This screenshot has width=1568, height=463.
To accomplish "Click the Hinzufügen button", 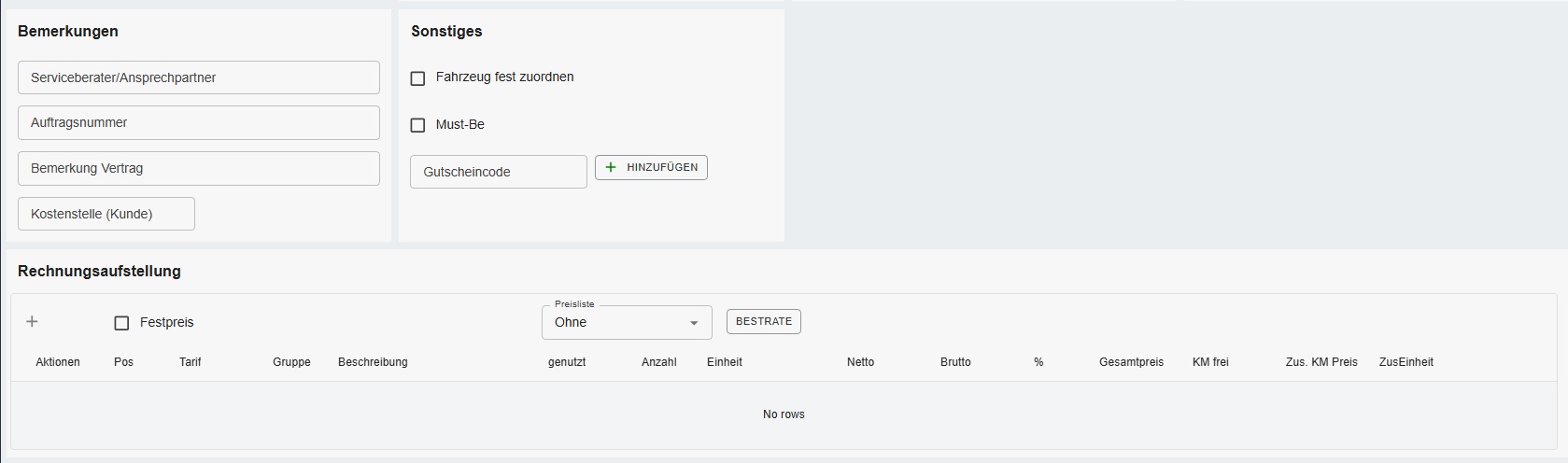I will click(651, 168).
